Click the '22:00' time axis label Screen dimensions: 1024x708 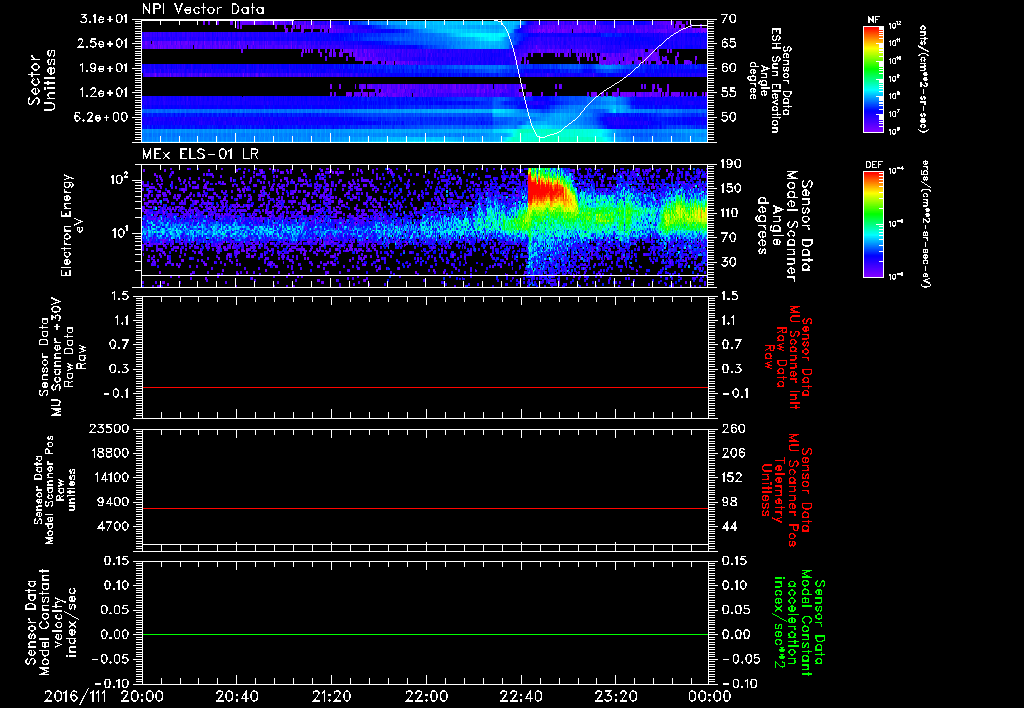click(426, 696)
